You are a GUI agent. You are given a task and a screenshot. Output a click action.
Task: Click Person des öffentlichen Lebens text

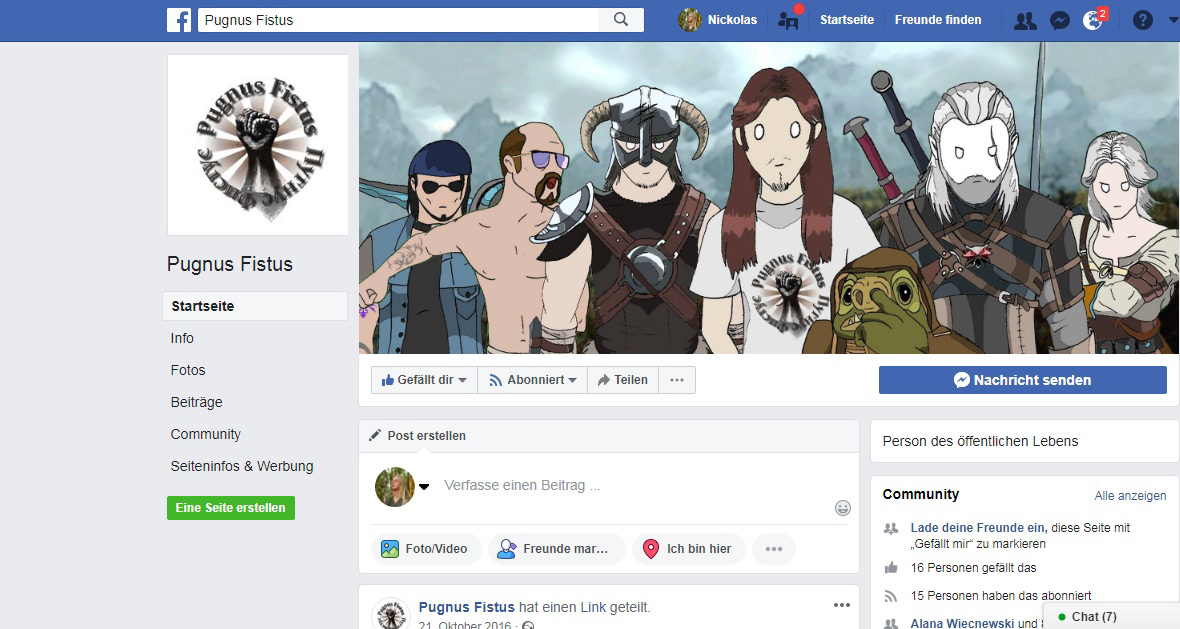[x=981, y=442]
